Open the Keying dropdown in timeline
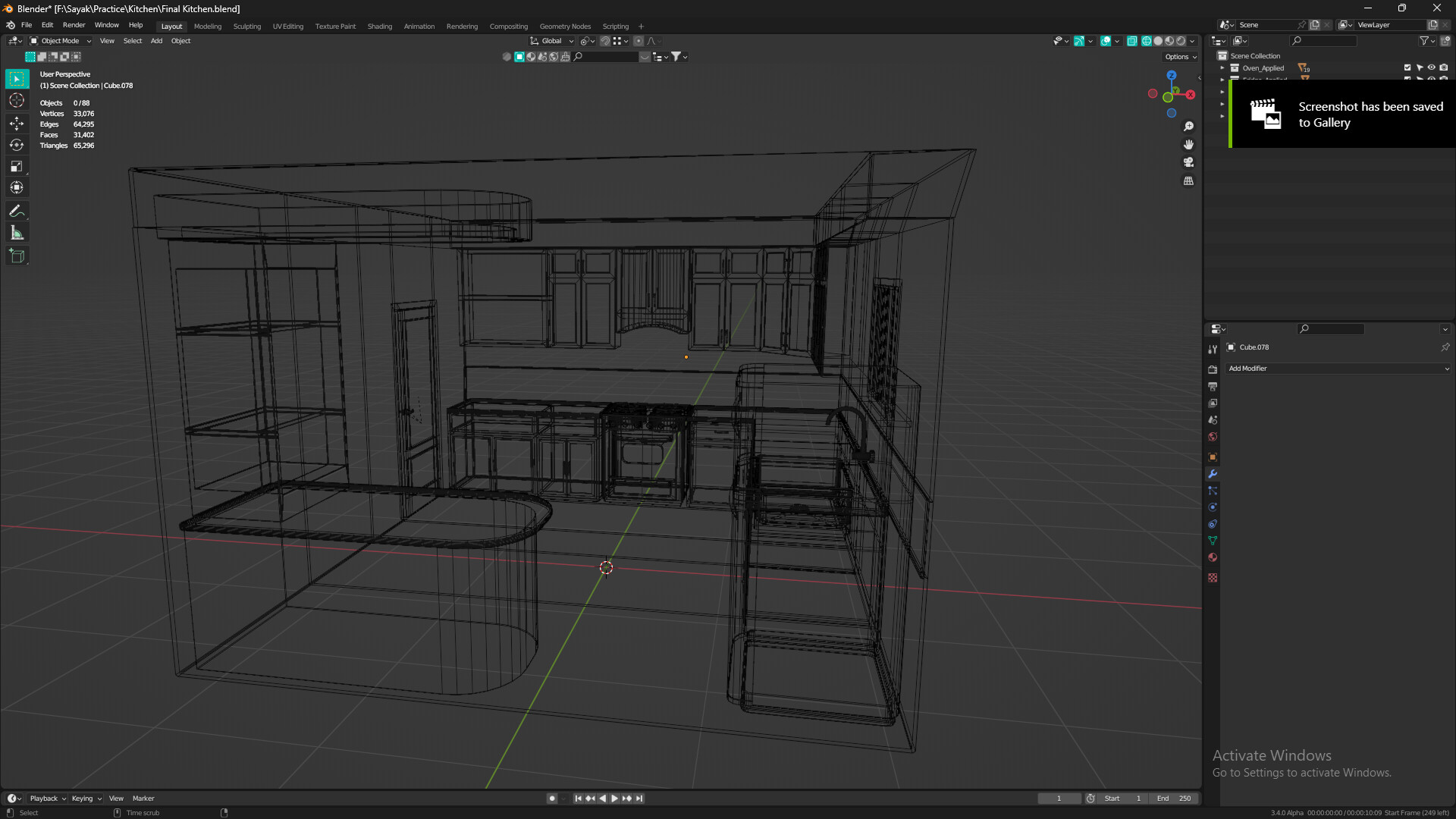Viewport: 1456px width, 819px height. [86, 799]
